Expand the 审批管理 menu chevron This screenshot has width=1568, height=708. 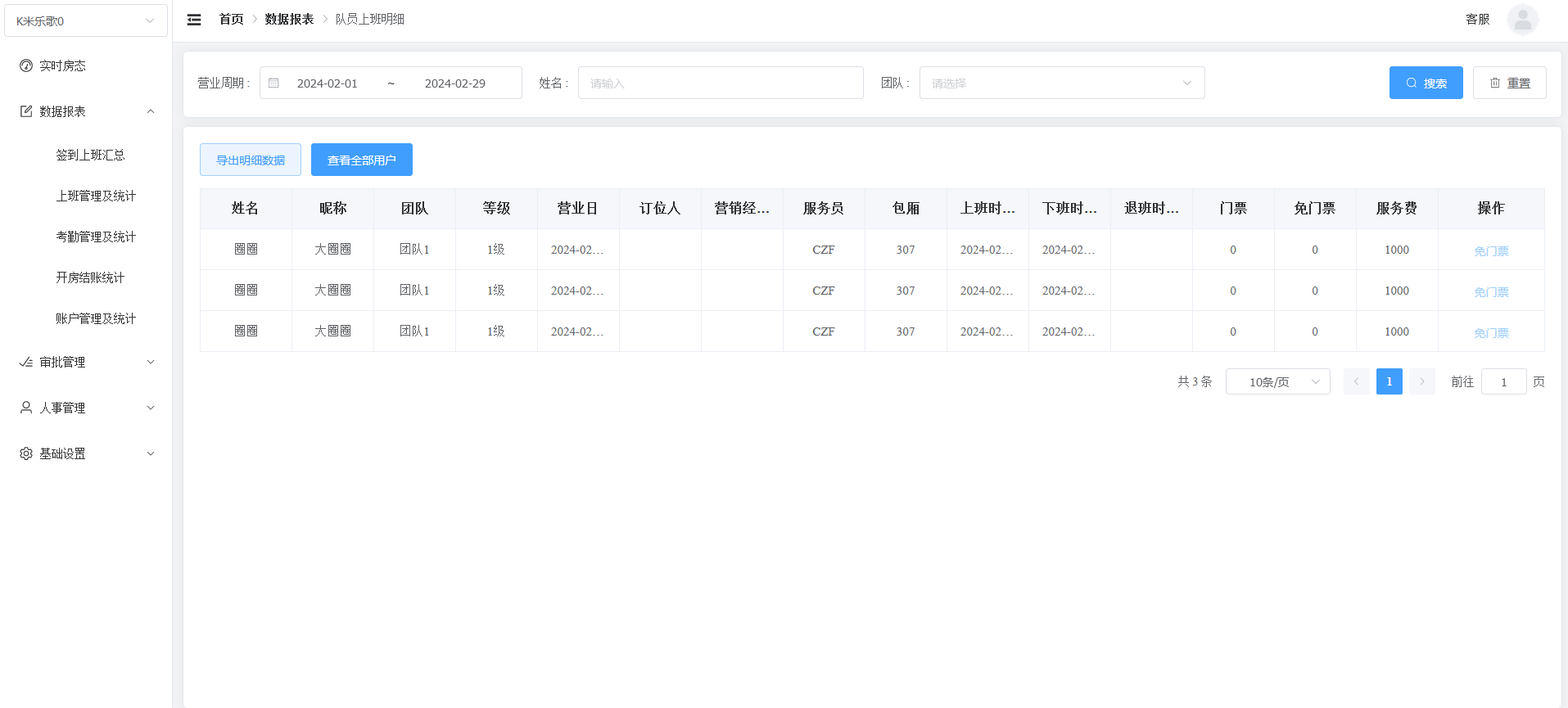(151, 362)
